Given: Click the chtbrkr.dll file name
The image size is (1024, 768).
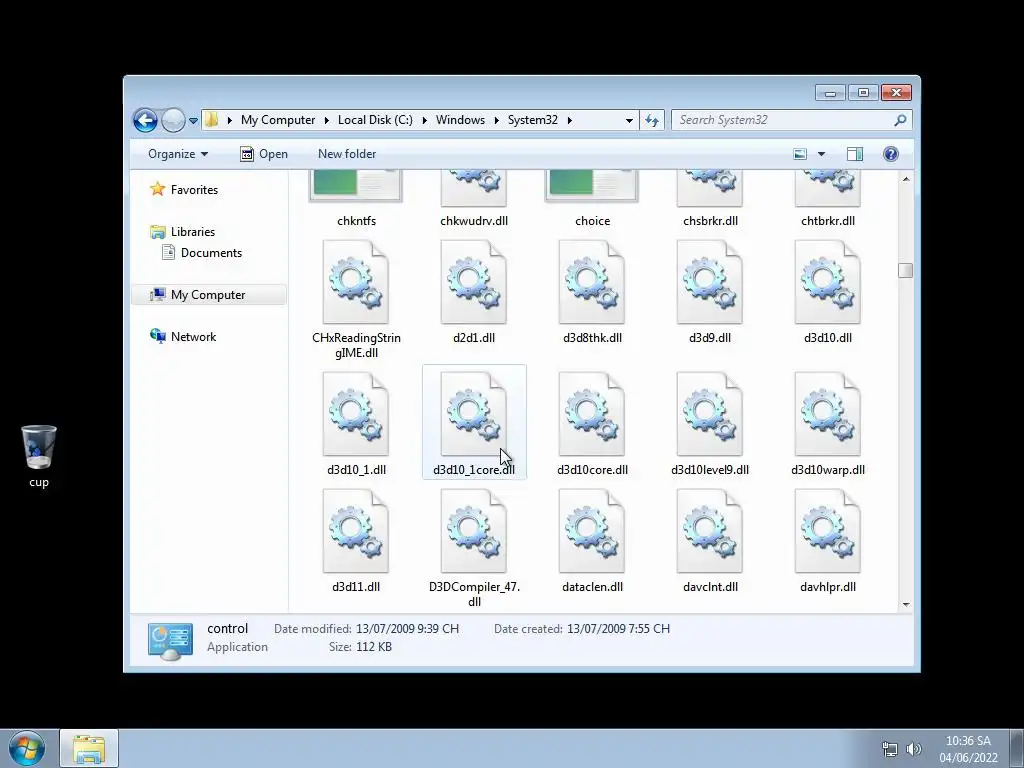Looking at the screenshot, I should coord(828,221).
